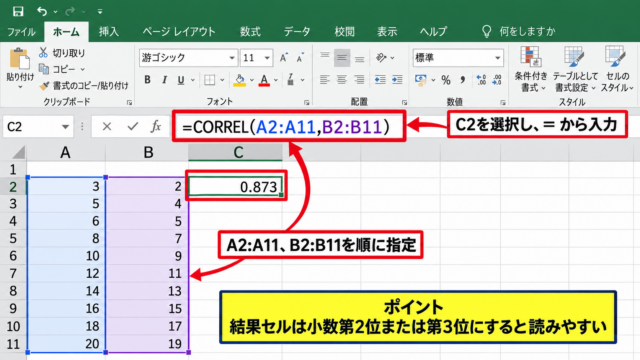This screenshot has width=640, height=360.
Task: Expand the Name Box dropdown arrow
Action: (65, 127)
